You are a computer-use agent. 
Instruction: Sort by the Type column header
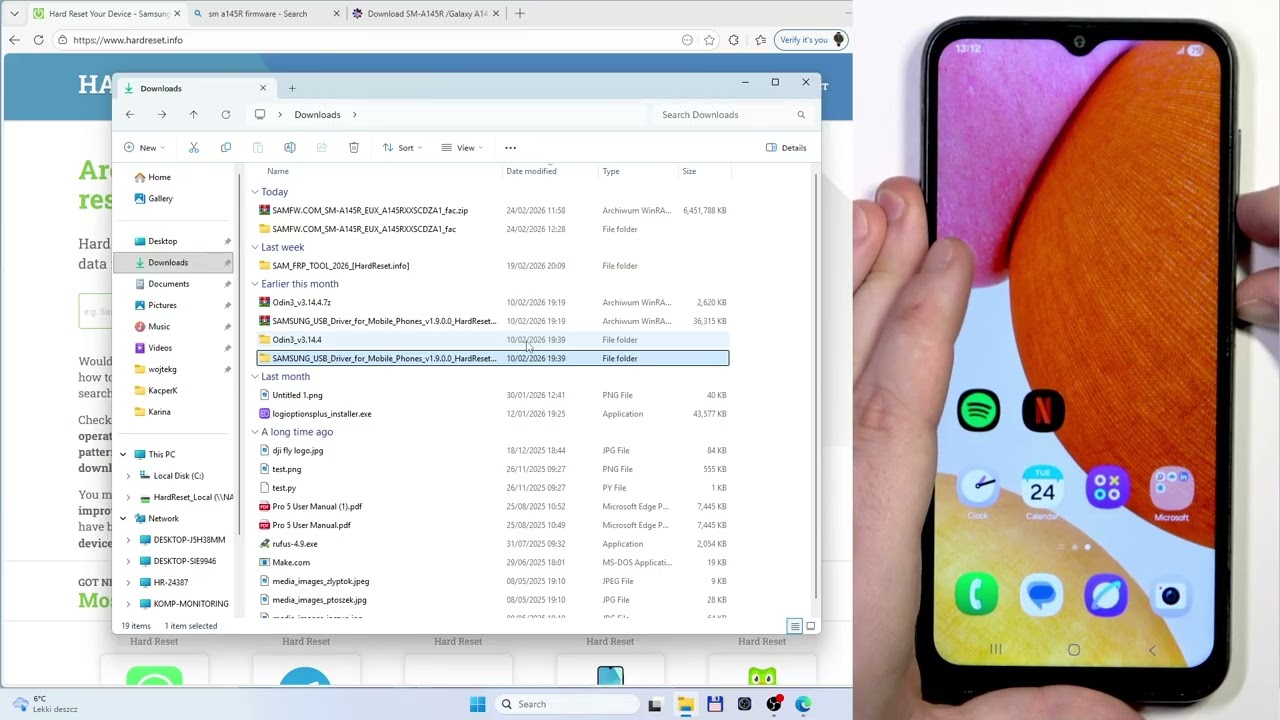coord(611,171)
